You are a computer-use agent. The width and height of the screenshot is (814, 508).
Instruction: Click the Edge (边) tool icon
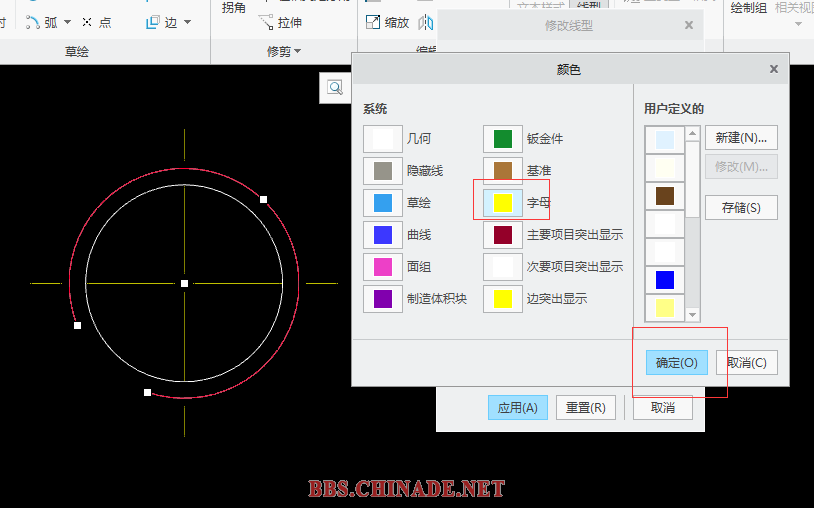[x=153, y=22]
